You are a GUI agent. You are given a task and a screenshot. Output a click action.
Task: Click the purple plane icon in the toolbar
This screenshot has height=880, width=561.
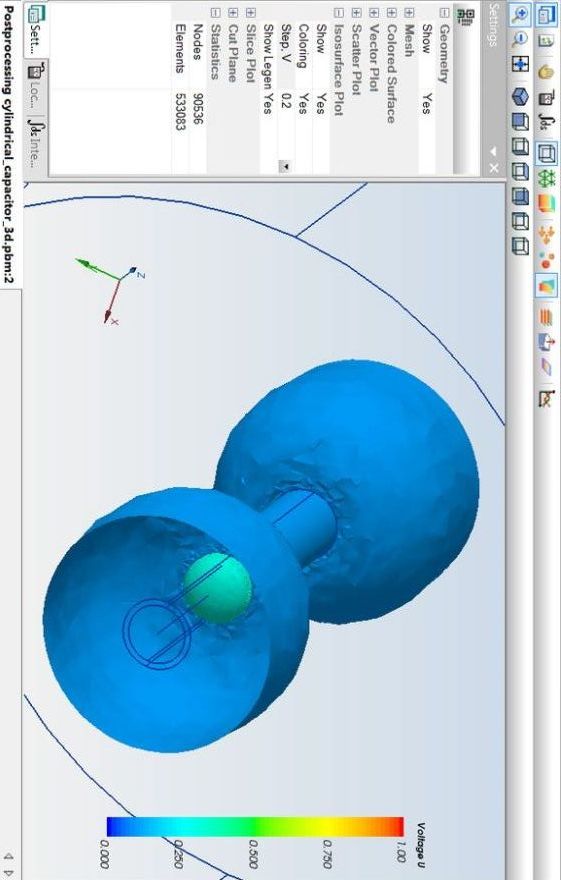(546, 368)
